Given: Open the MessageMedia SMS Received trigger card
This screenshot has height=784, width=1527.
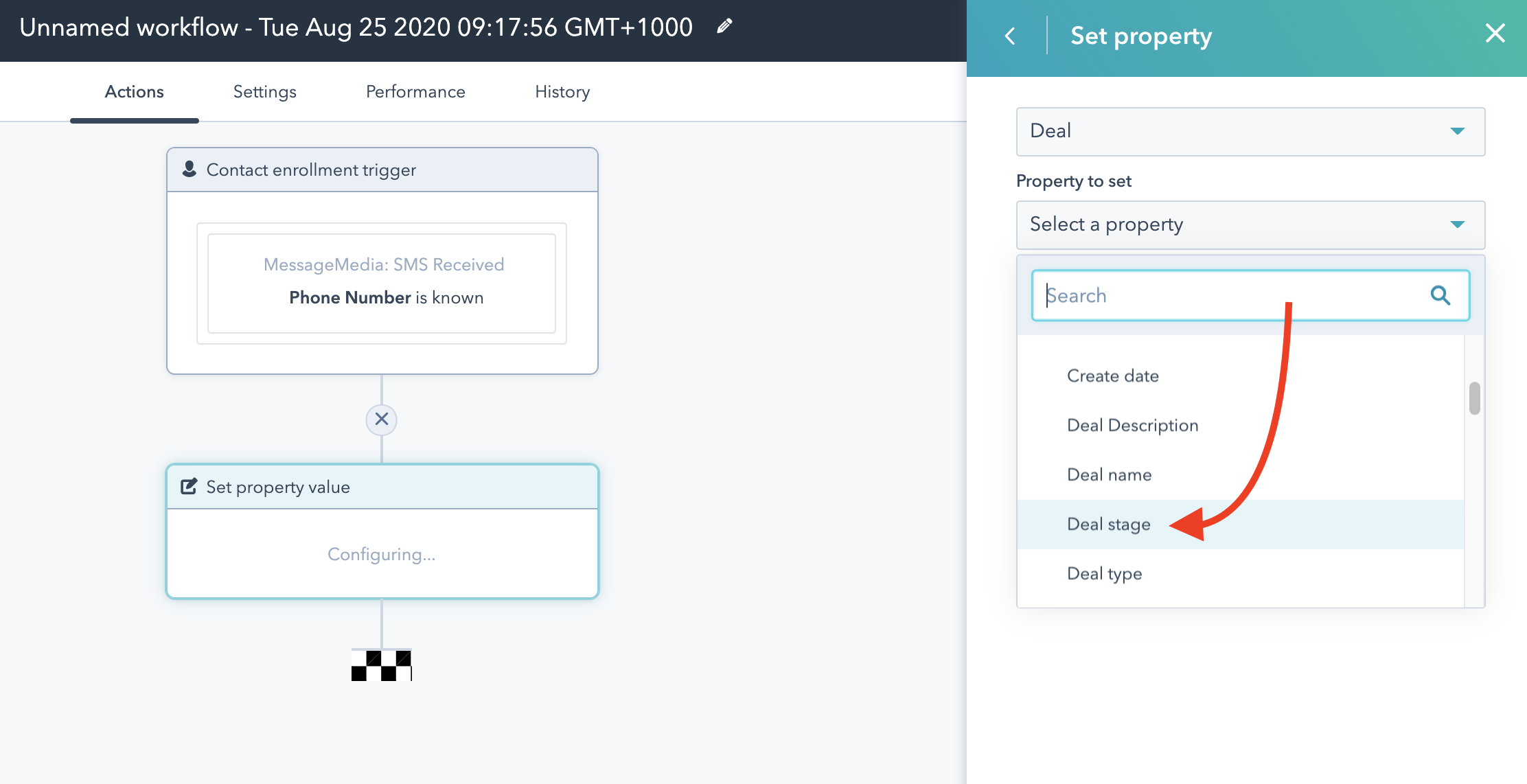Looking at the screenshot, I should coord(382,282).
